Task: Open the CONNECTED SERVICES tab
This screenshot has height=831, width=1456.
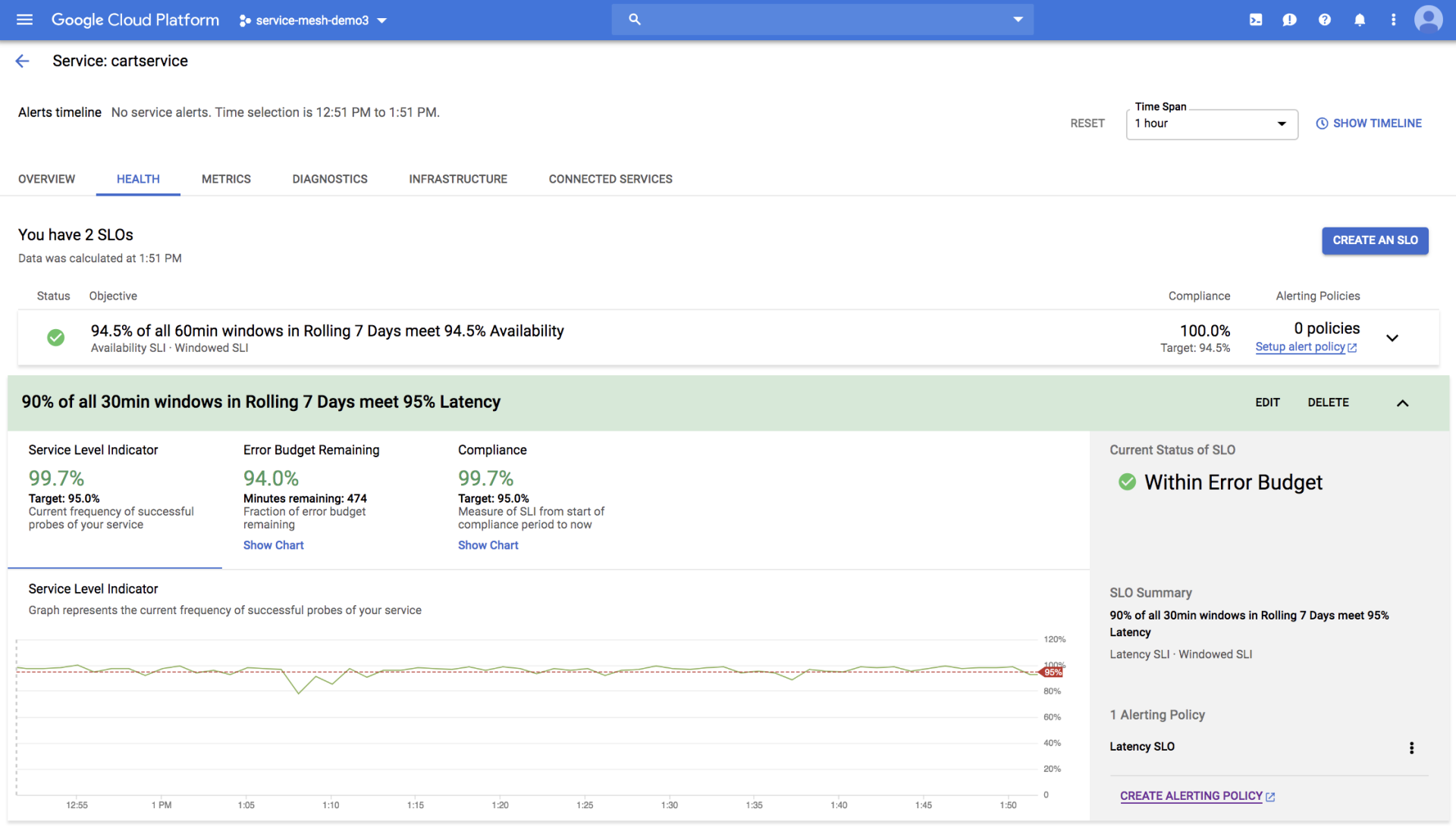Action: (x=610, y=179)
